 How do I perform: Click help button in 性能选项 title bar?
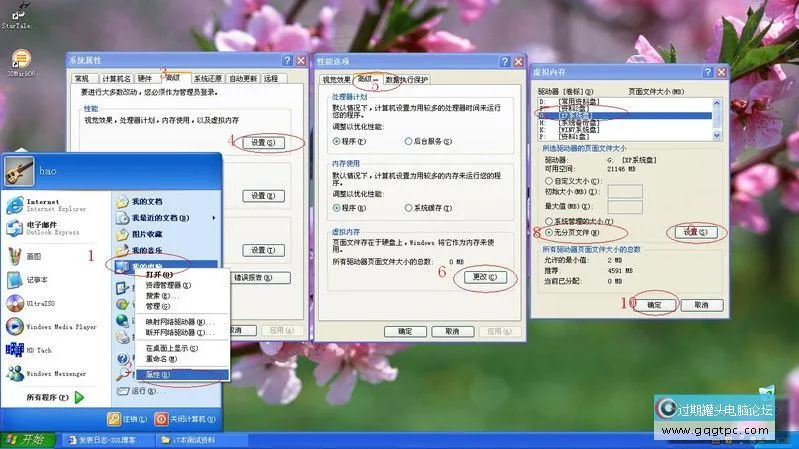pyautogui.click(x=504, y=62)
